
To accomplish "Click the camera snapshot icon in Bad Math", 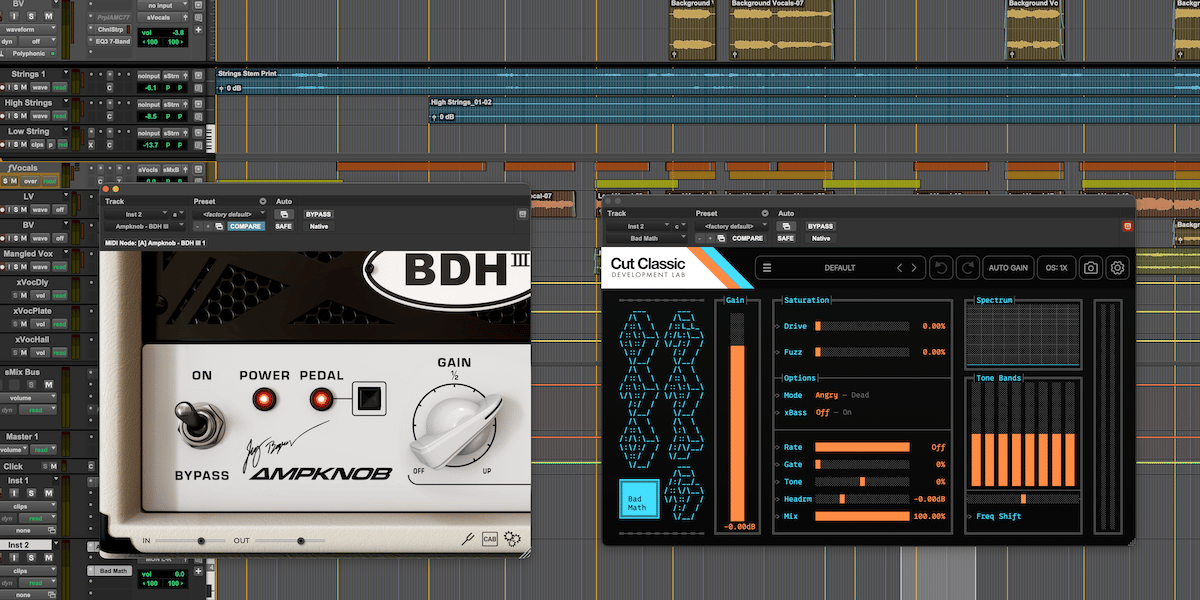I will point(1091,268).
